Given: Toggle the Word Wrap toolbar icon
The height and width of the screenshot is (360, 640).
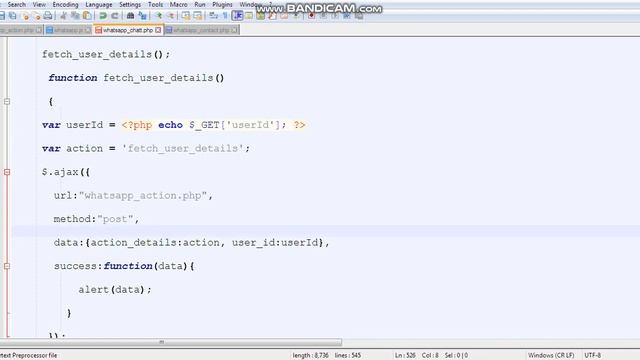Looking at the screenshot, I should click(213, 16).
